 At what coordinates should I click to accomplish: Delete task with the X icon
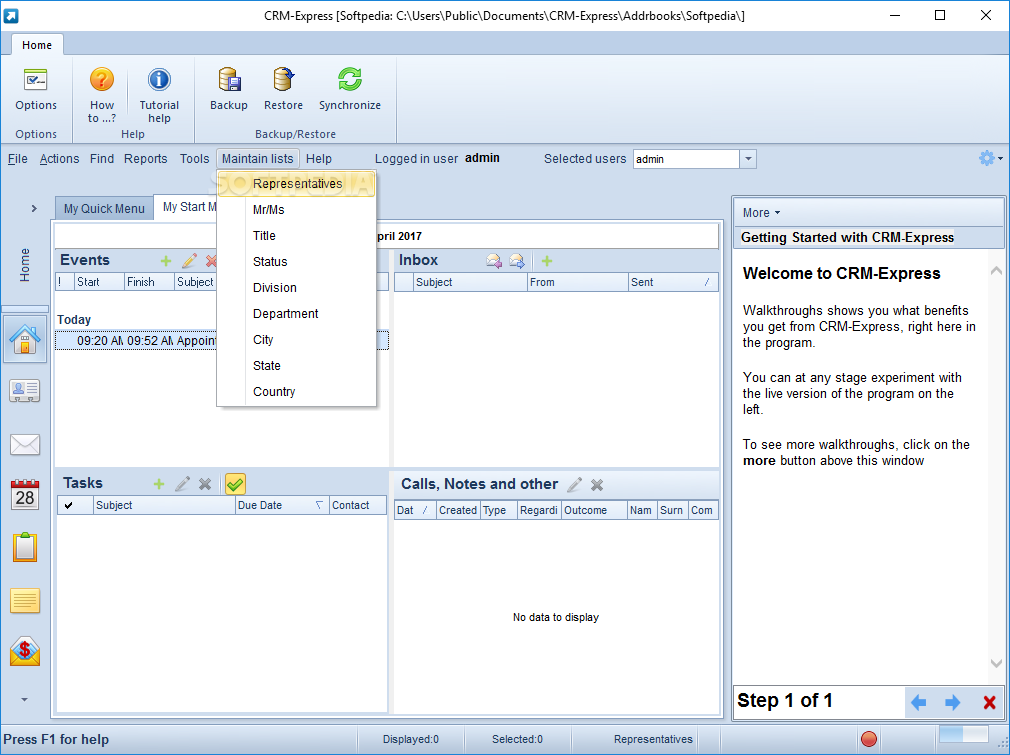click(205, 484)
